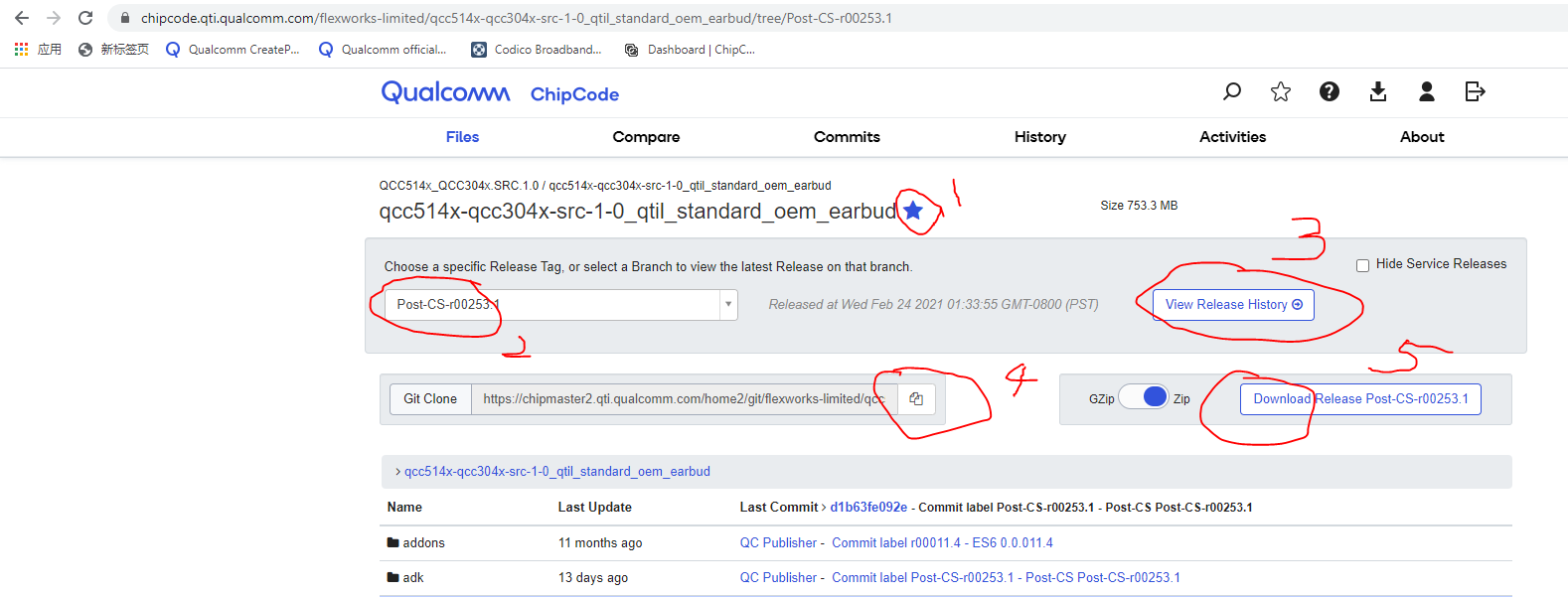Click '11 months ago' in addons row
The image size is (1568, 597).
pyautogui.click(x=600, y=542)
